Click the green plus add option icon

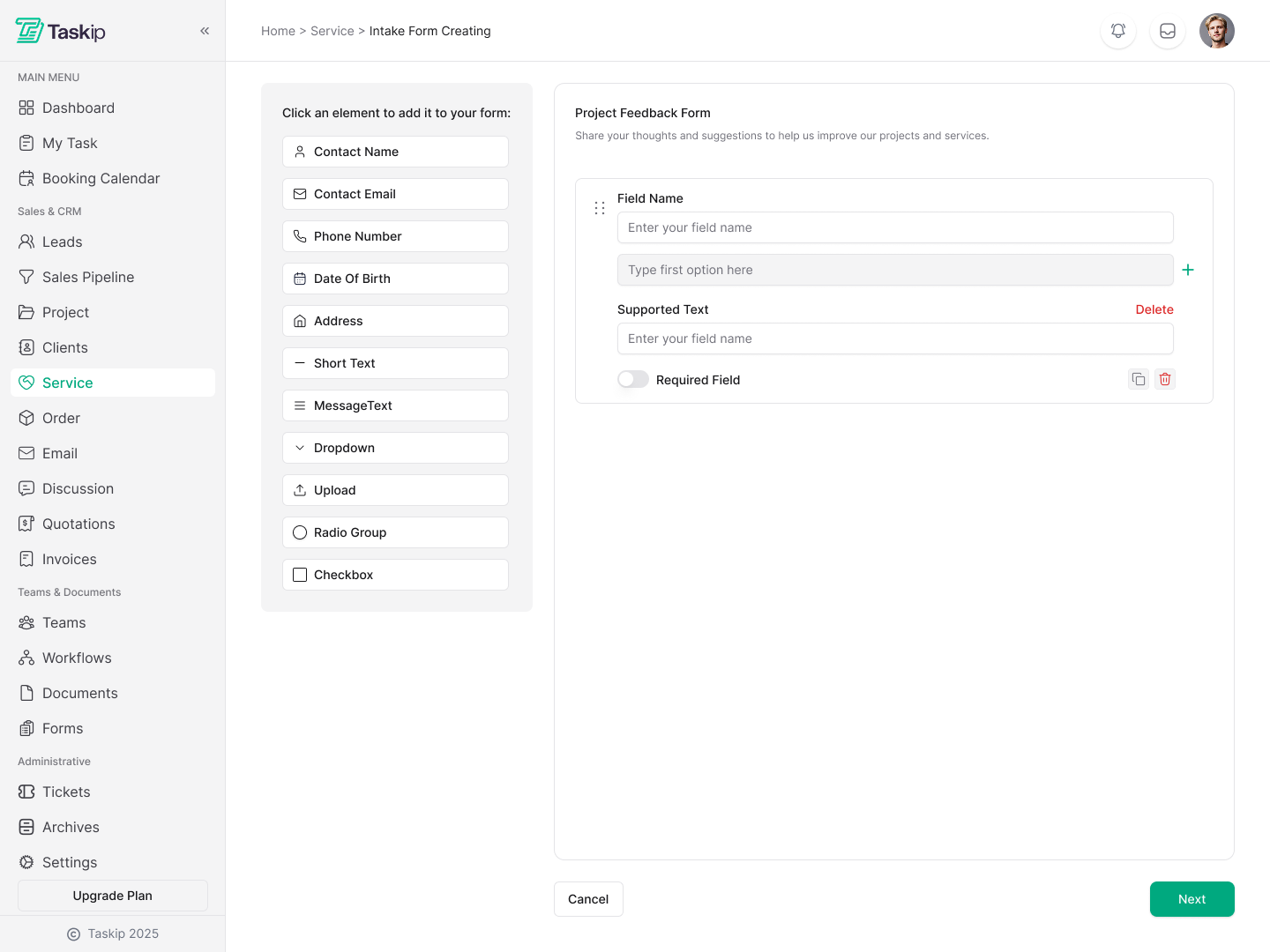1188,270
